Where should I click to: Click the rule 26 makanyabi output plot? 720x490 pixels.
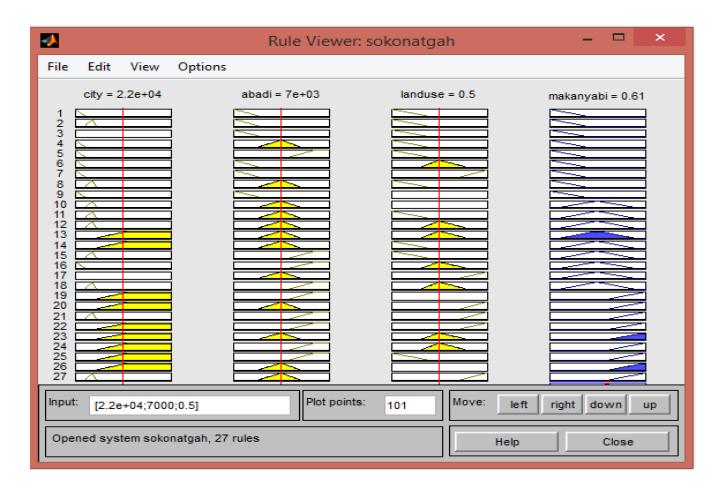pos(597,366)
